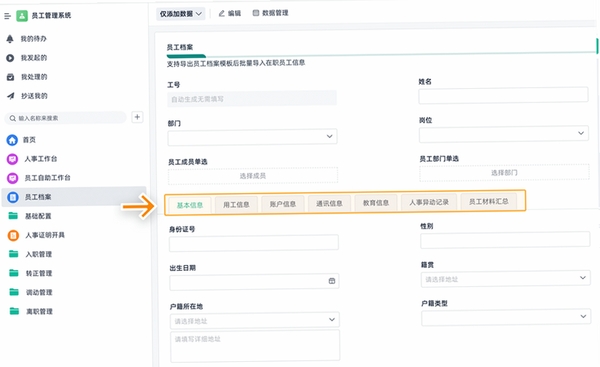The width and height of the screenshot is (600, 367).
Task: Open 我发起的 play icon
Action: pos(10,58)
